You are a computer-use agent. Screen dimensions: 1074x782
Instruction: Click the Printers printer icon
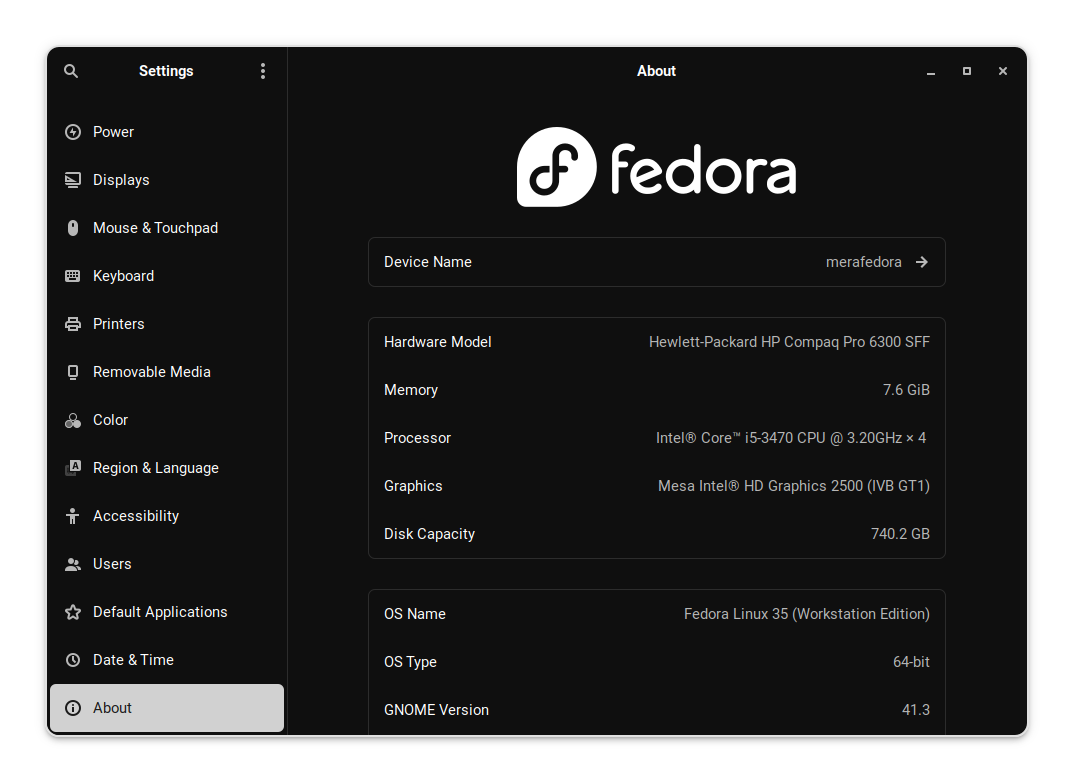coord(73,324)
